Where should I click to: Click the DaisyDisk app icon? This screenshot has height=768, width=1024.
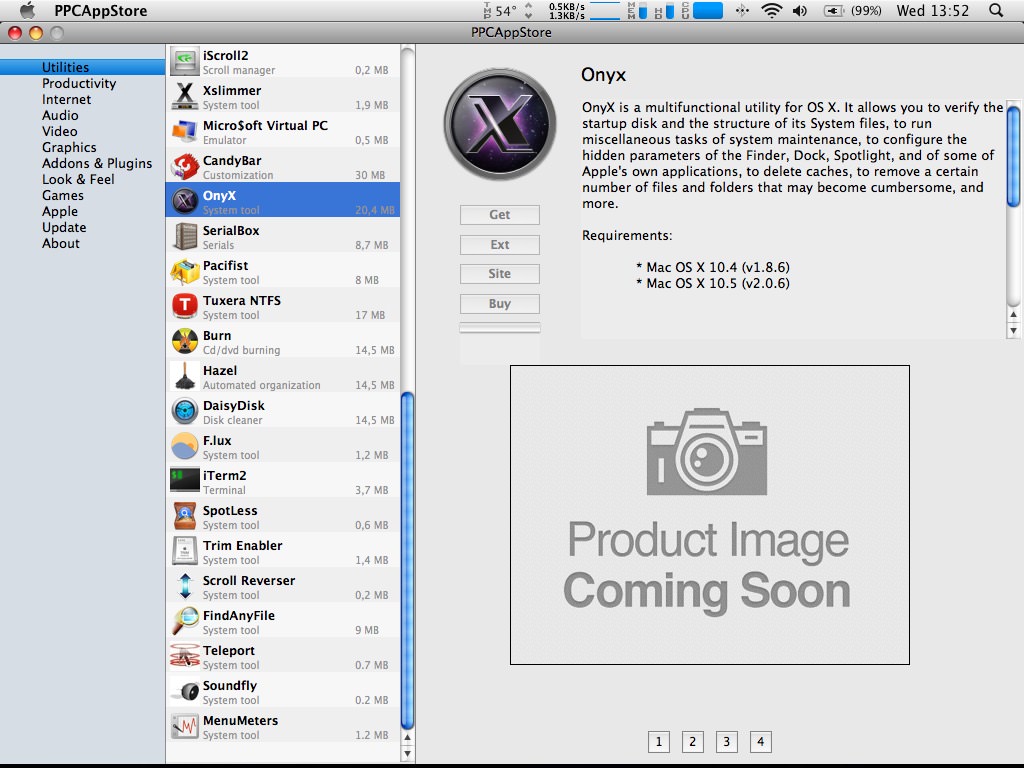click(x=185, y=411)
